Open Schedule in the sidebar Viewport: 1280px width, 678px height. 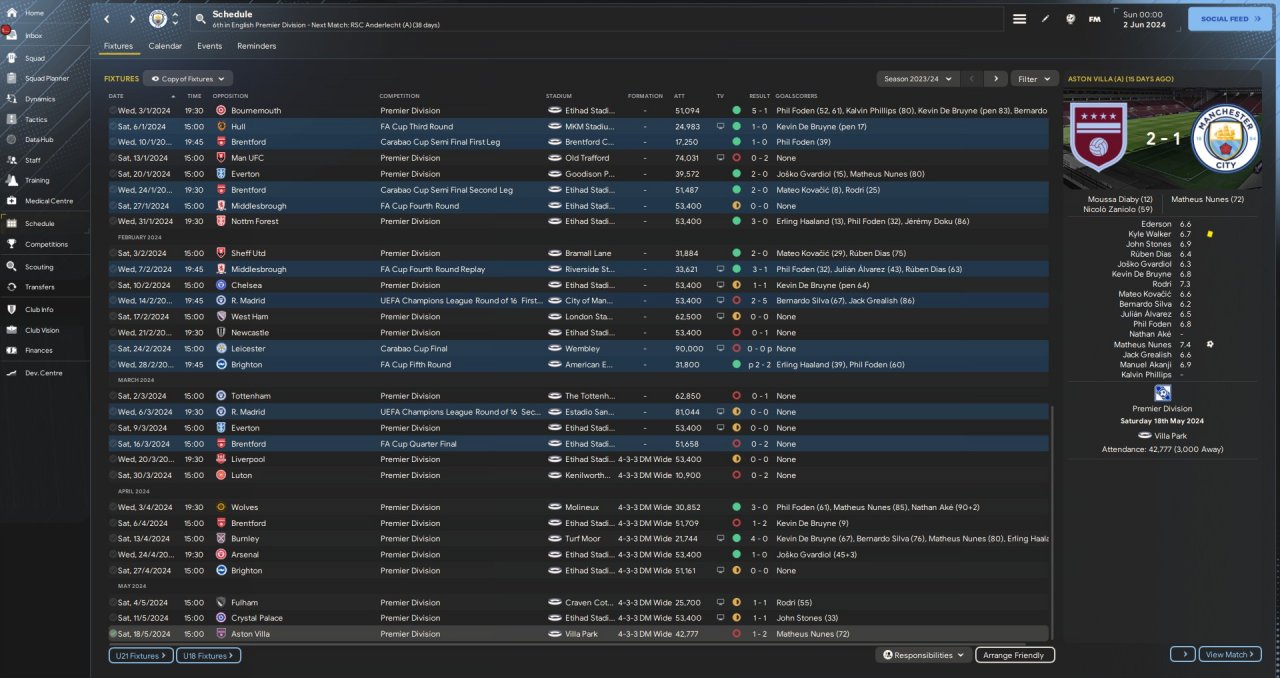39,224
